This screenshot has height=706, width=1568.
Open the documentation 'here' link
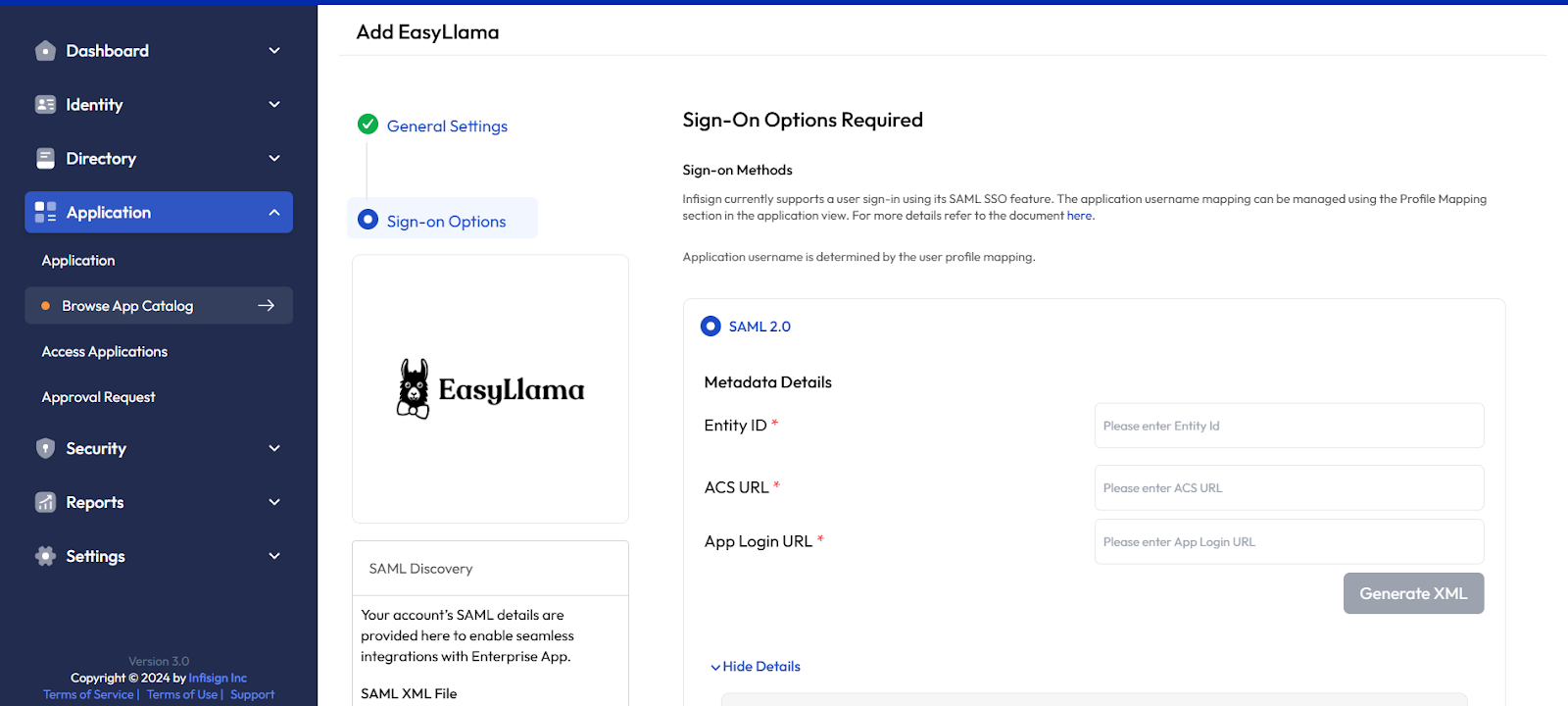coord(1079,216)
